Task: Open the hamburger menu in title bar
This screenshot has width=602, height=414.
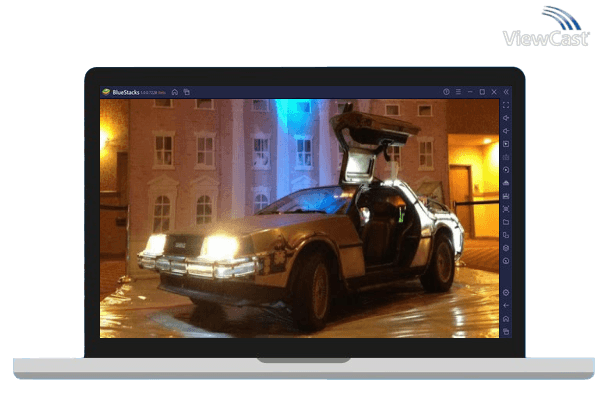Action: pyautogui.click(x=458, y=92)
